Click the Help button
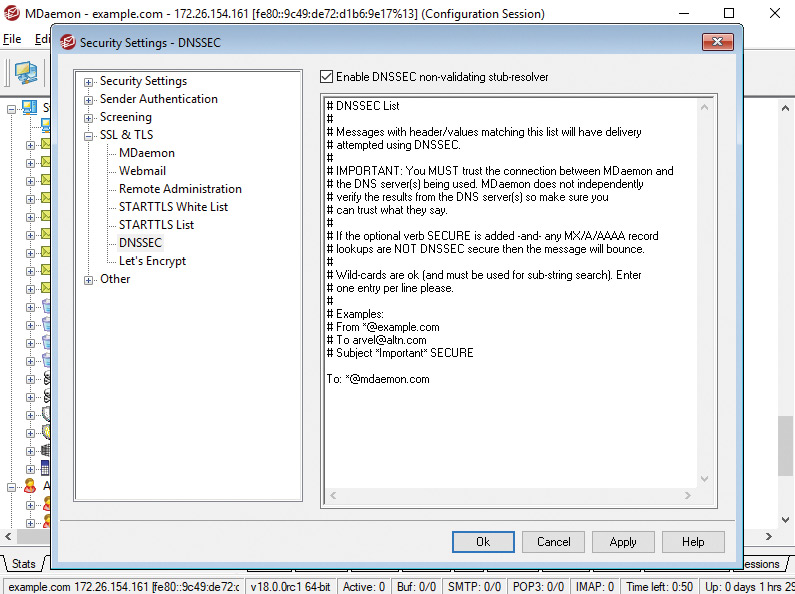This screenshot has height=594, width=795. [x=693, y=542]
